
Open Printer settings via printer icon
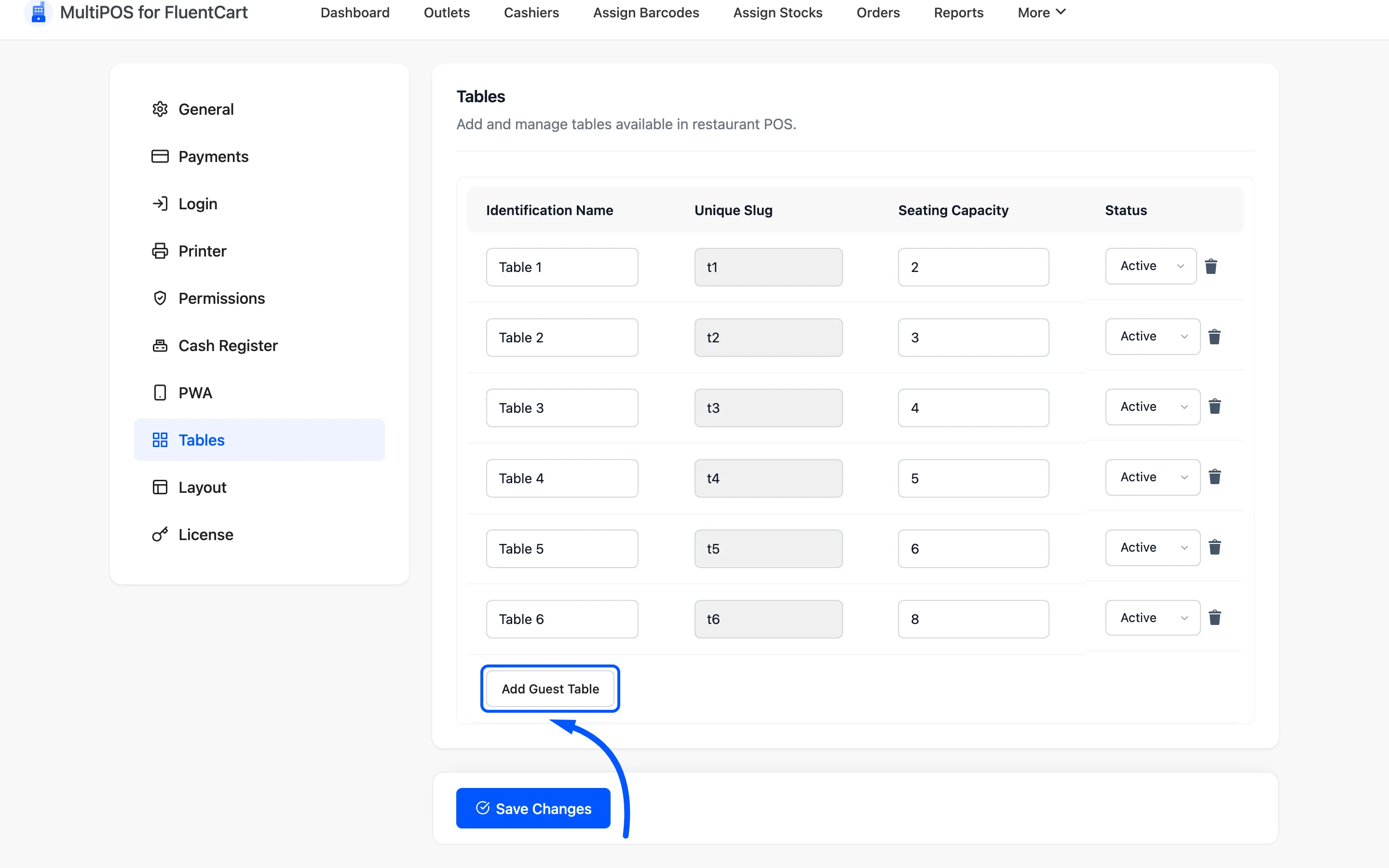pos(160,251)
